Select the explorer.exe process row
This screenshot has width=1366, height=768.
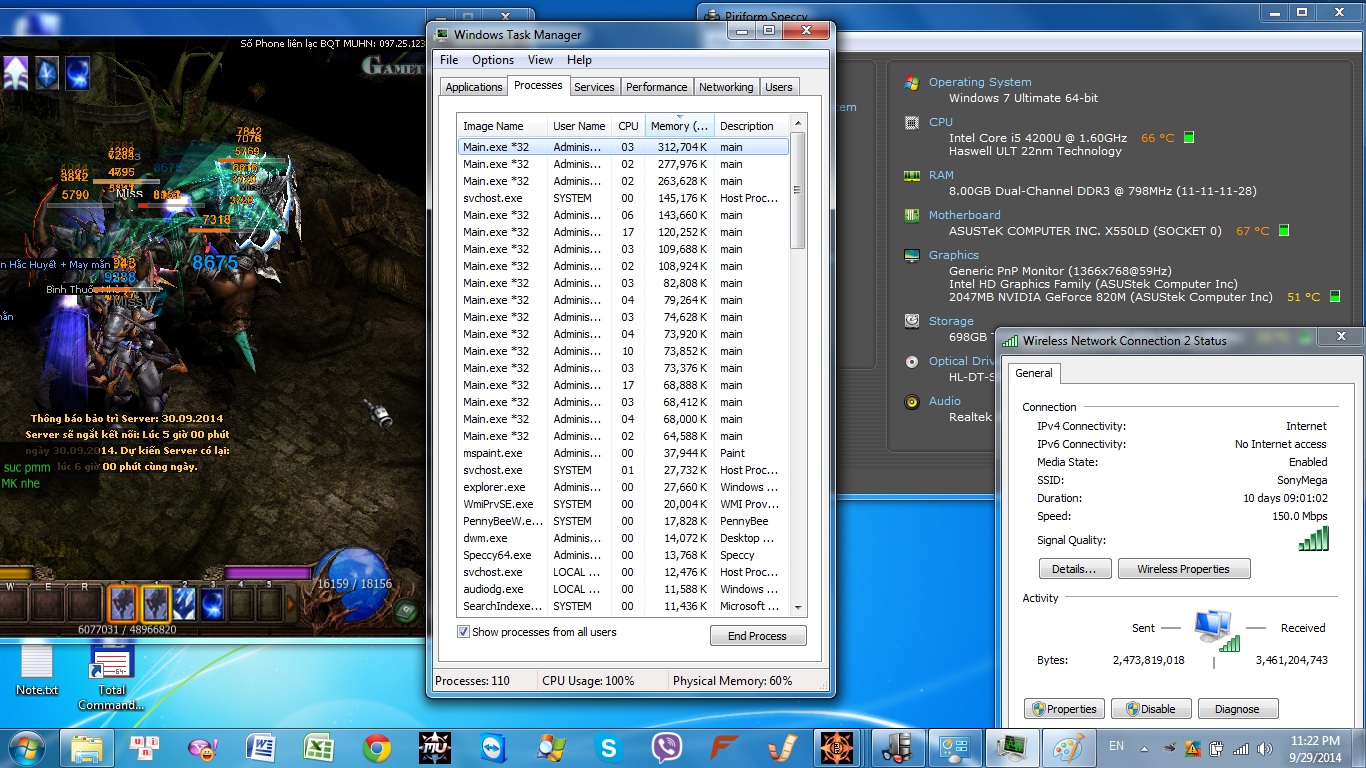[623, 487]
